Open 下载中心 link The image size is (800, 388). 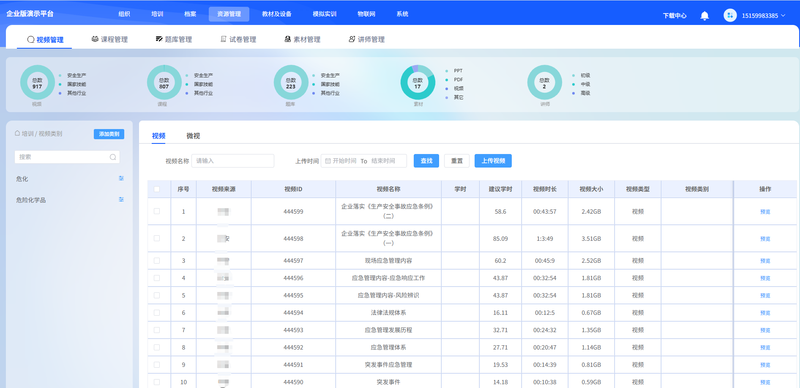(674, 16)
